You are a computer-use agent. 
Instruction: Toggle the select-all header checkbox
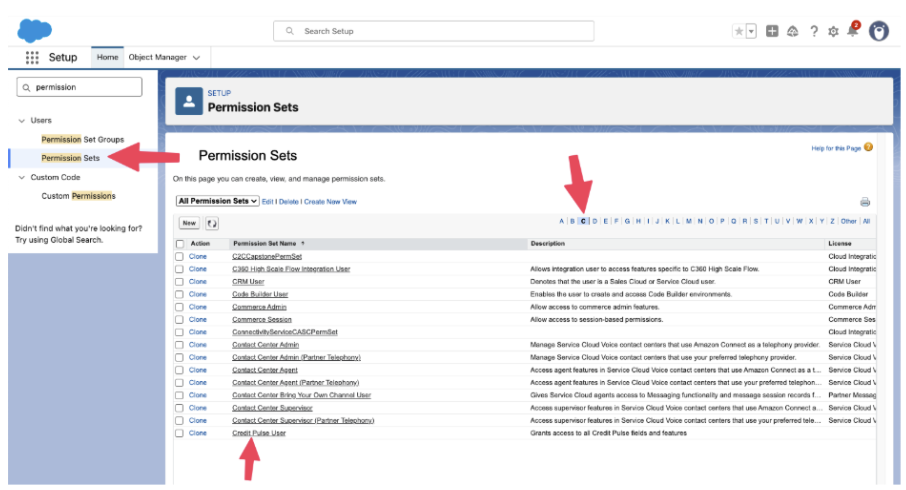pyautogui.click(x=180, y=244)
